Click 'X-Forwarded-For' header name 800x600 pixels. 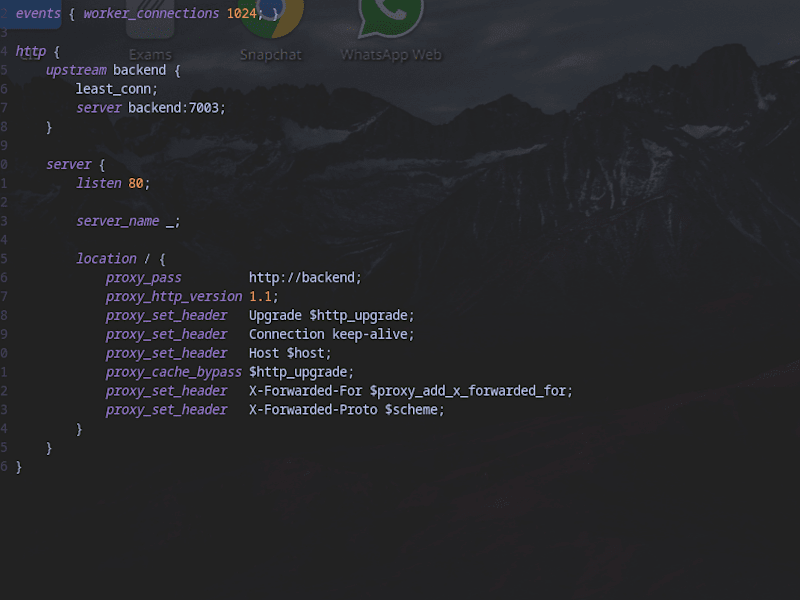(x=306, y=391)
